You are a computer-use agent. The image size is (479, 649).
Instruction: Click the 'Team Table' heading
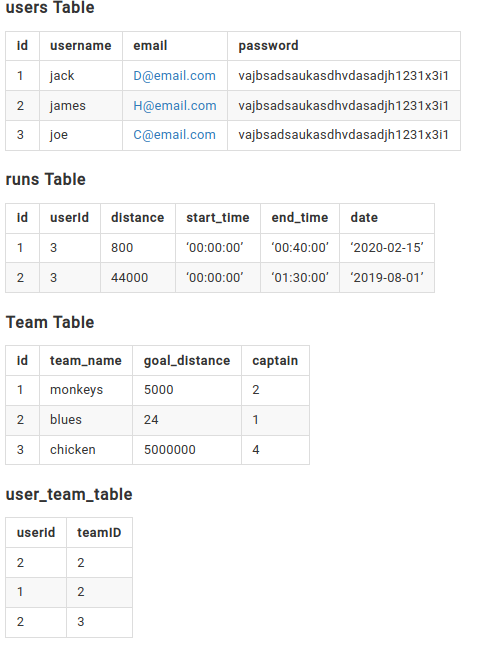pos(50,322)
